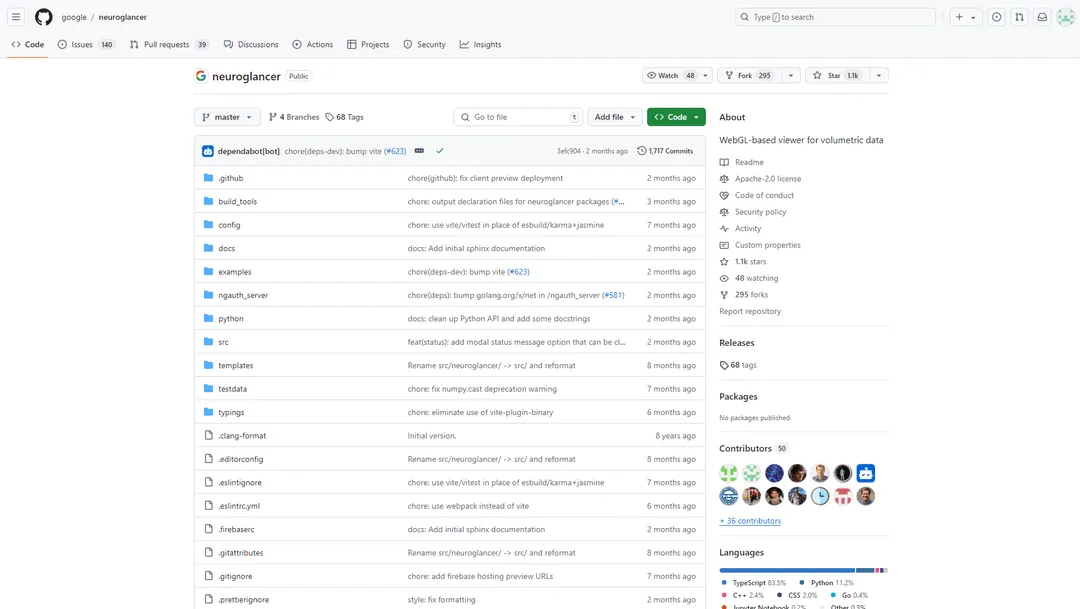Viewport: 1080px width, 609px height.
Task: Open the Pull requests tab
Action: 169,45
